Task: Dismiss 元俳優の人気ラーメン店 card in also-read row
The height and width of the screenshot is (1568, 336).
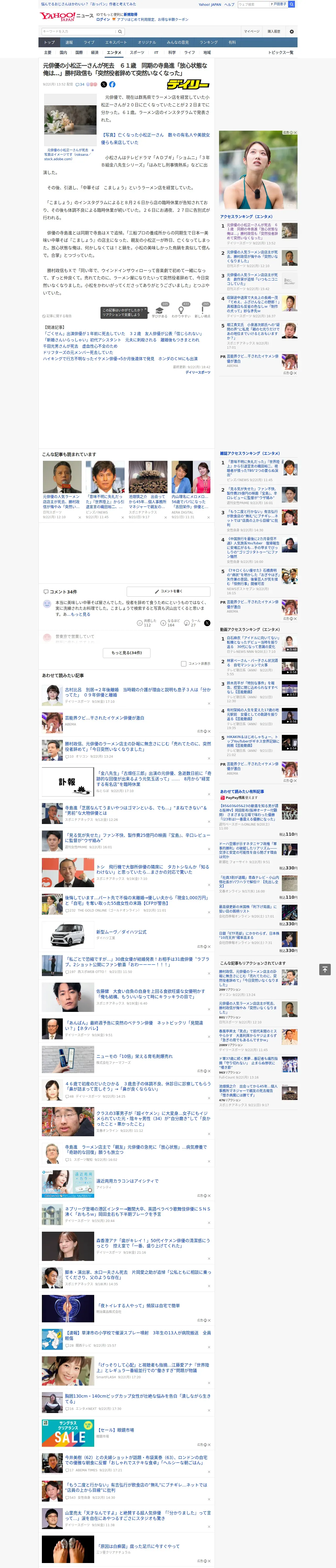Action: (x=80, y=517)
